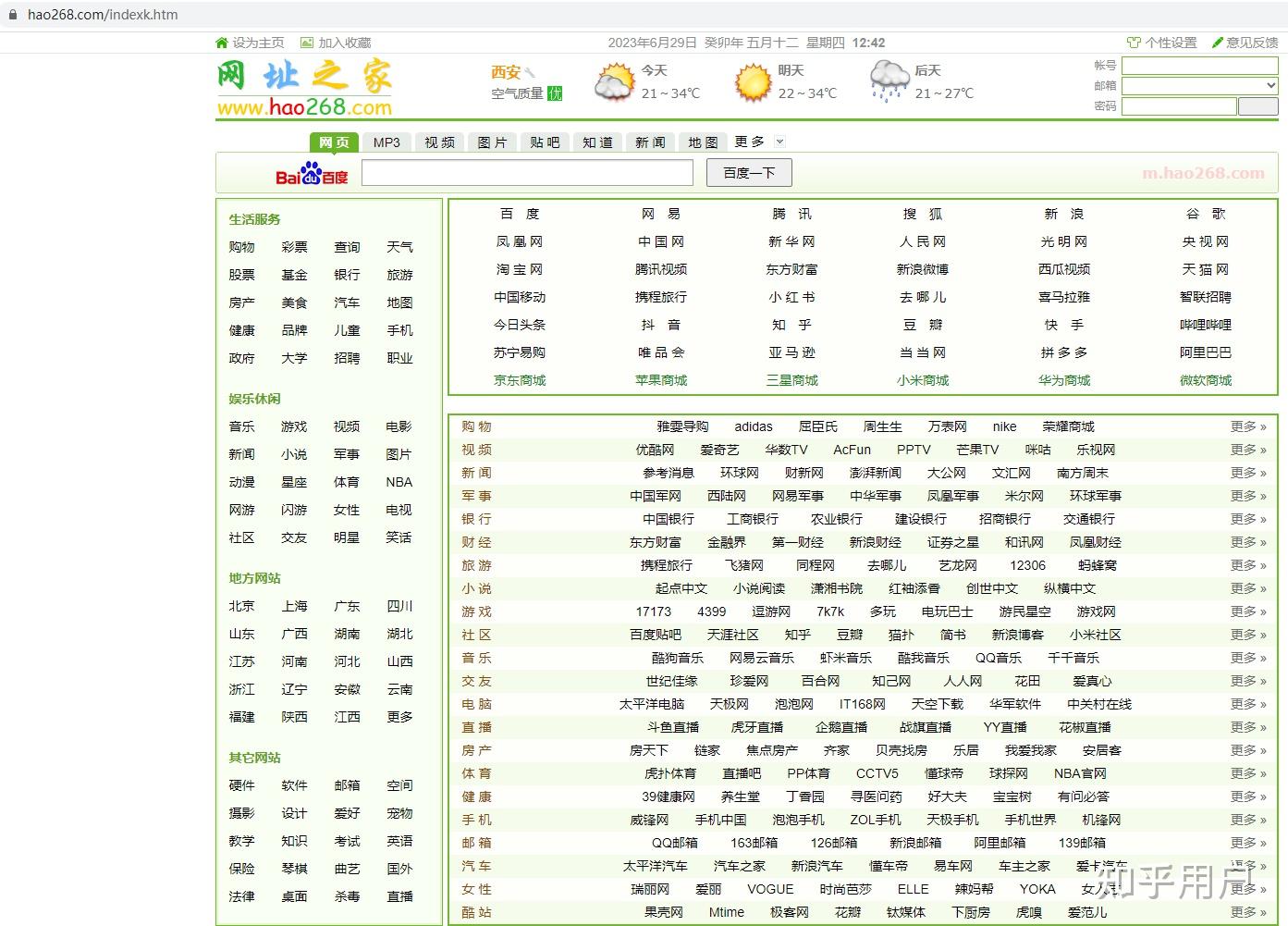Expand 更多 for the 视频 row
Viewport: 1288px width, 926px height.
1248,450
